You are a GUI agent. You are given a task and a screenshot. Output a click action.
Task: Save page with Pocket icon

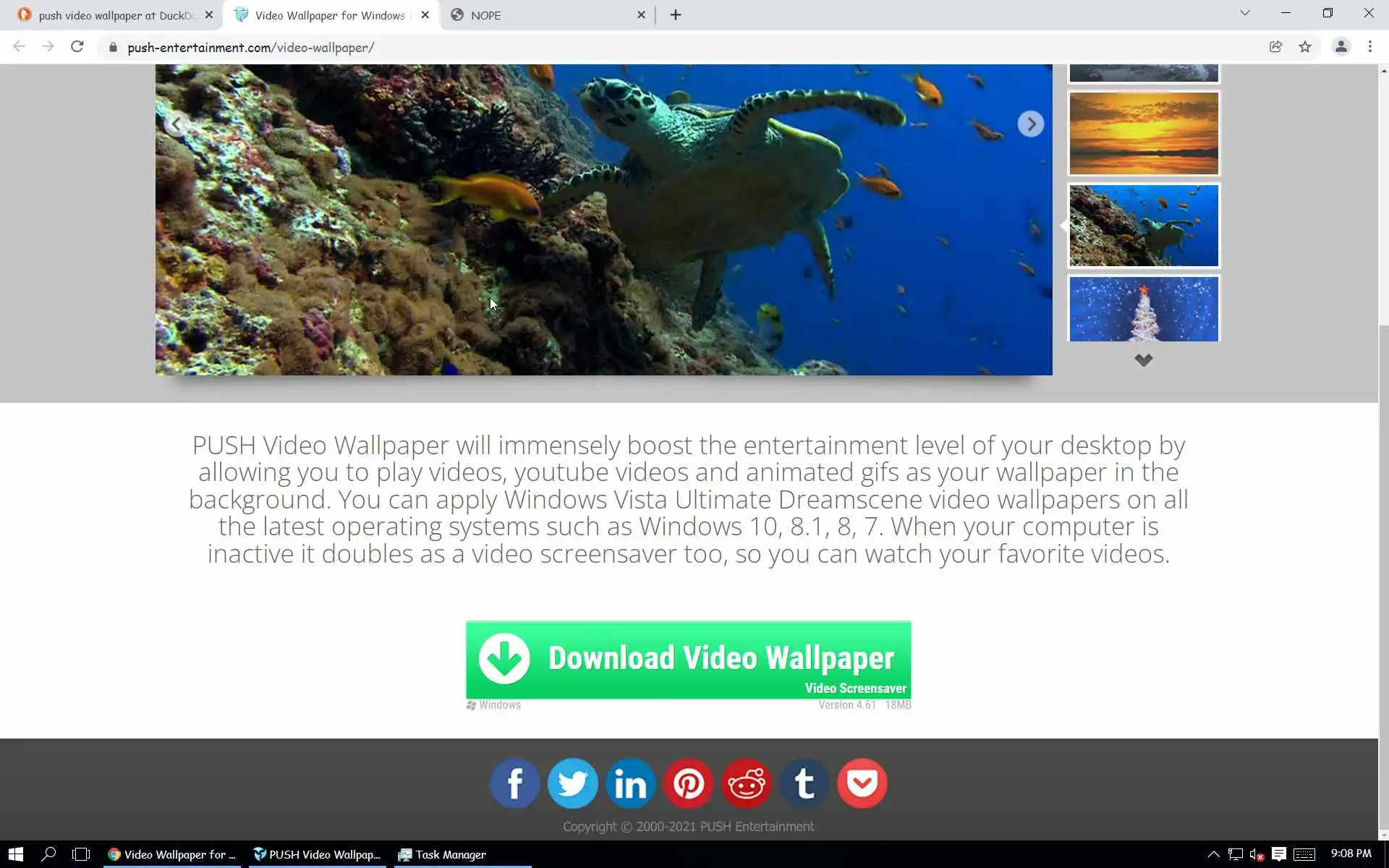(x=862, y=783)
